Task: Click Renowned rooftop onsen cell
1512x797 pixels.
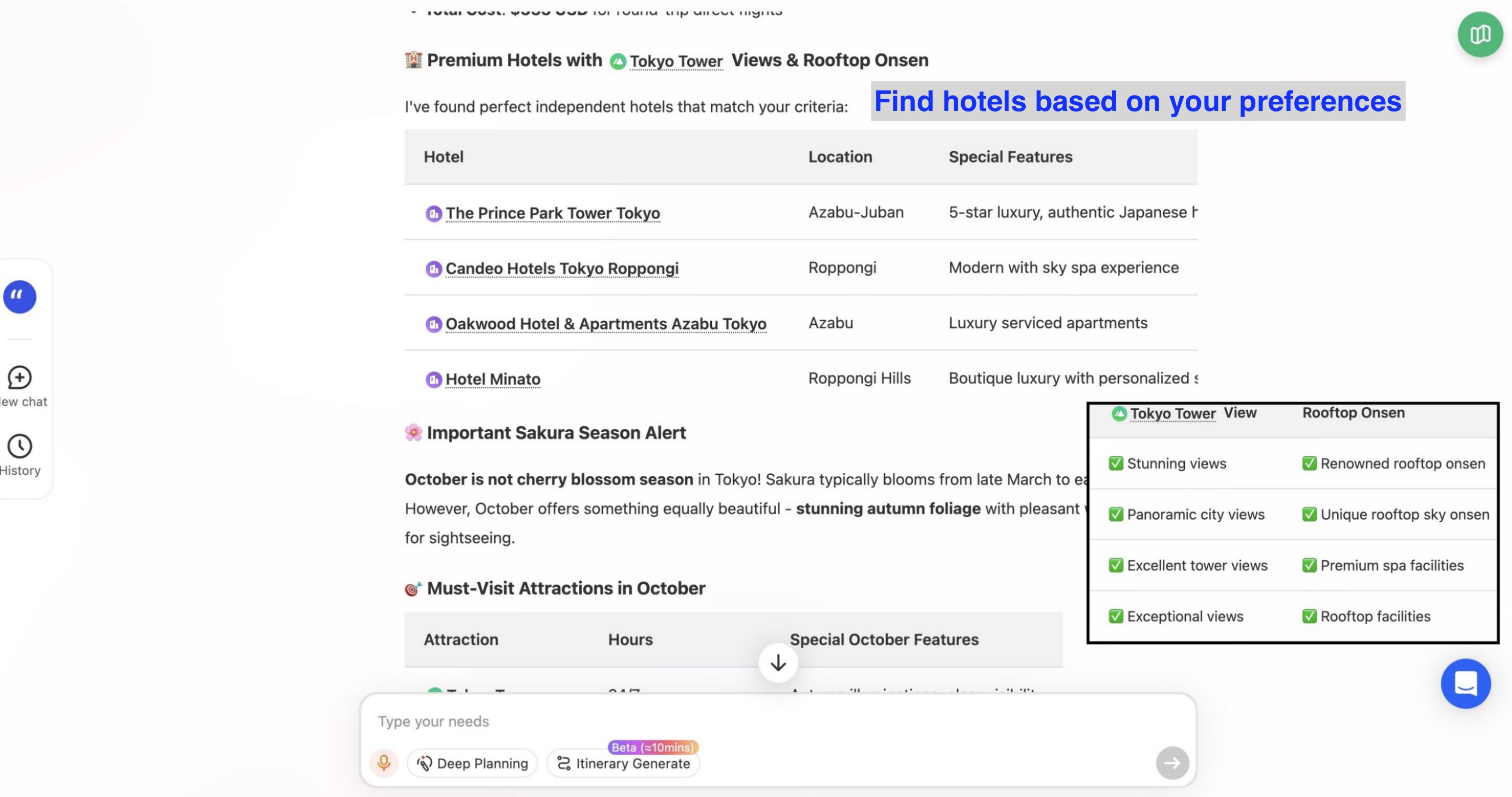Action: click(x=1393, y=463)
